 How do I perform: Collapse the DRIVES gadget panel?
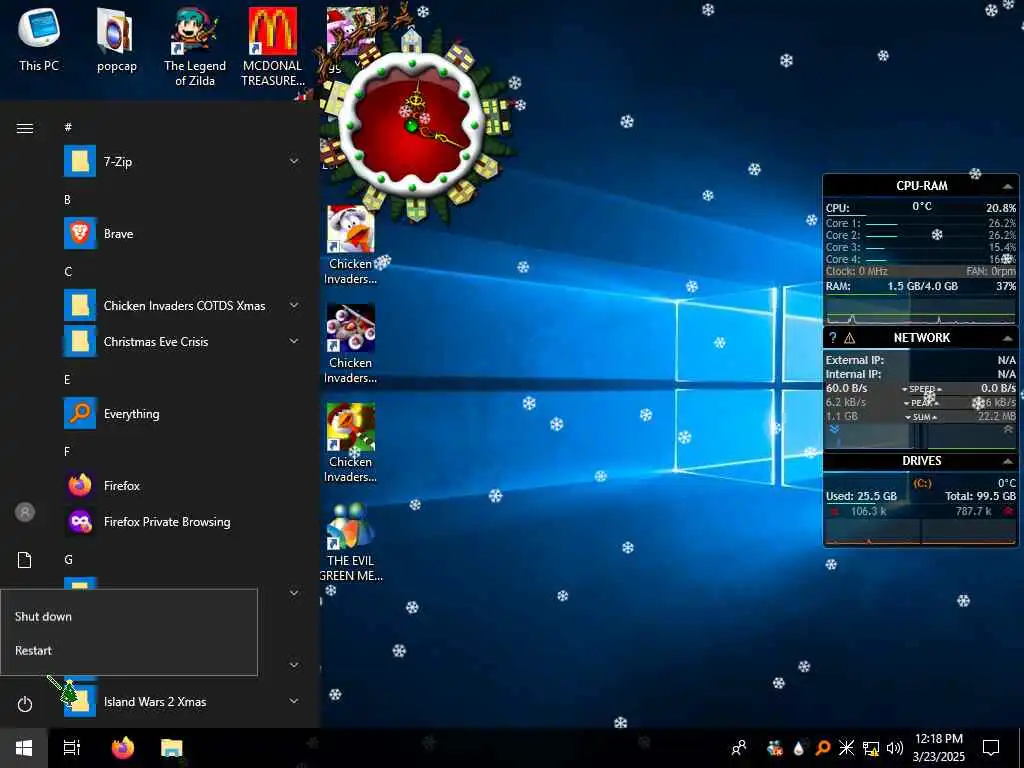(x=1008, y=461)
